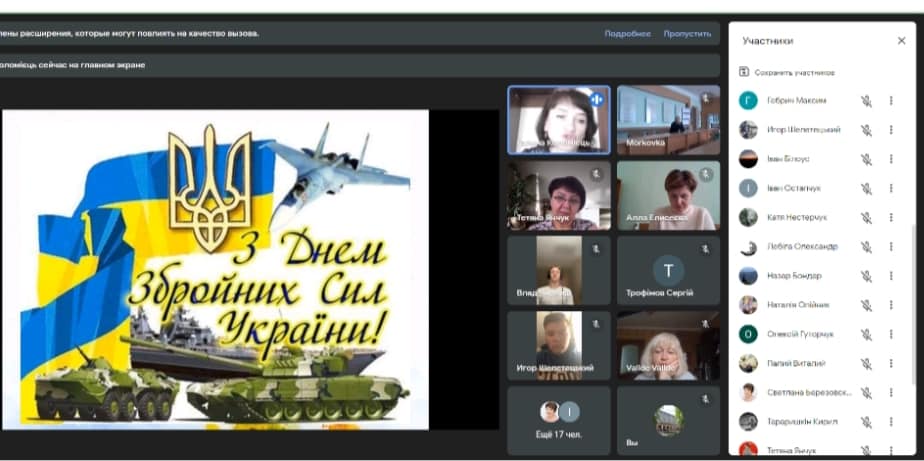This screenshot has height=461, width=924.
Task: Click the gray І avatar of Іван Остапчук
Action: click(748, 189)
